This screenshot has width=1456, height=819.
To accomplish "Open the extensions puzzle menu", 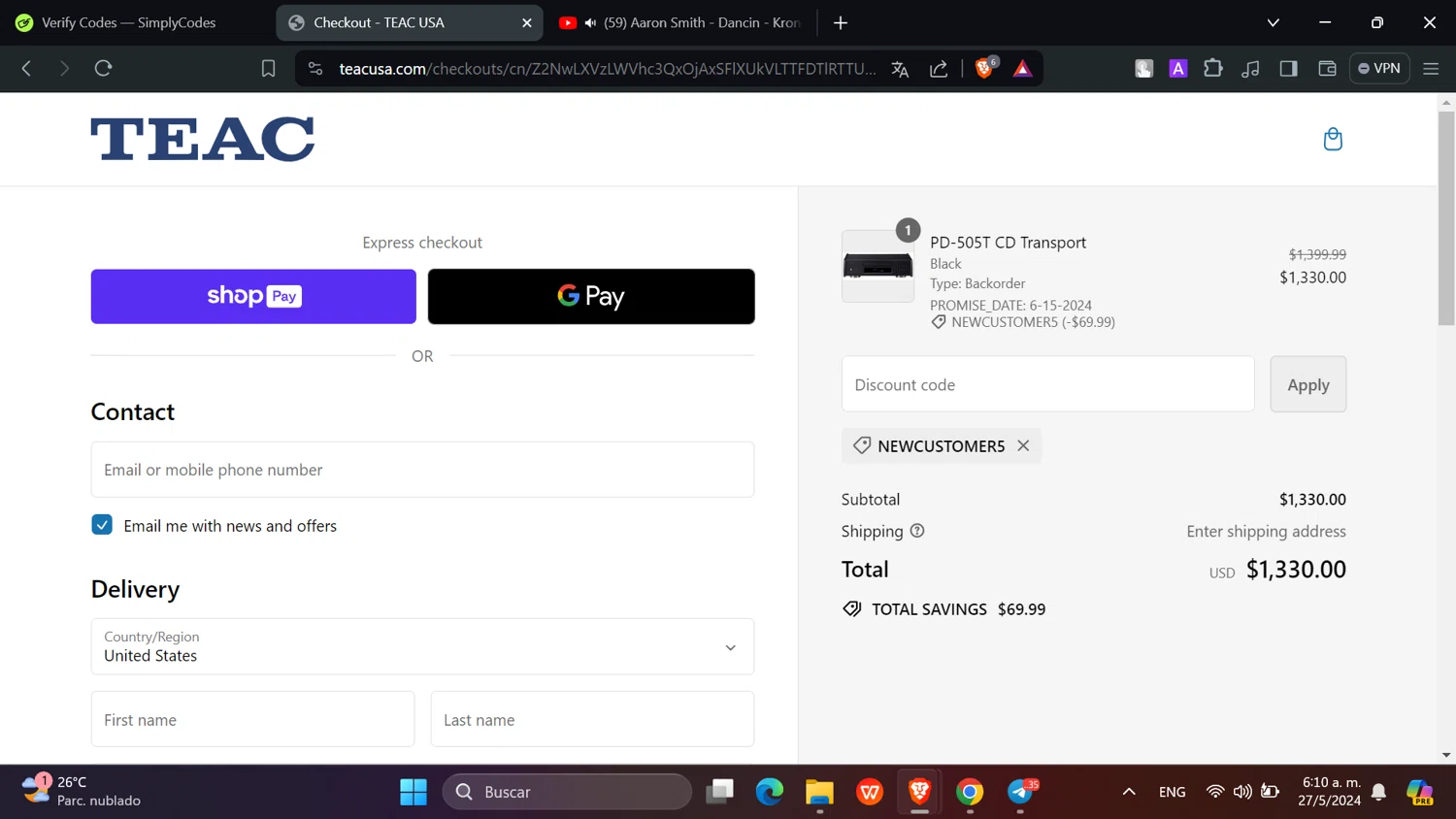I will tap(1212, 68).
